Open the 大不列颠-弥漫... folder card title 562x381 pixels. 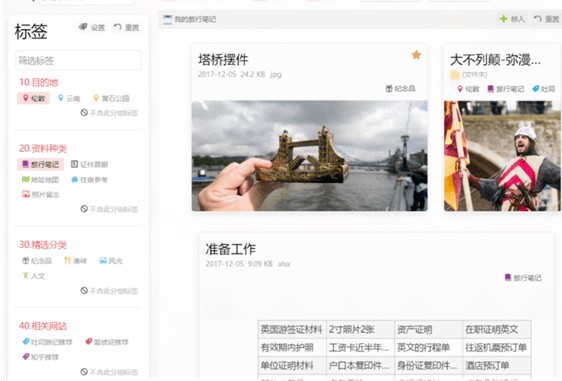tap(495, 59)
